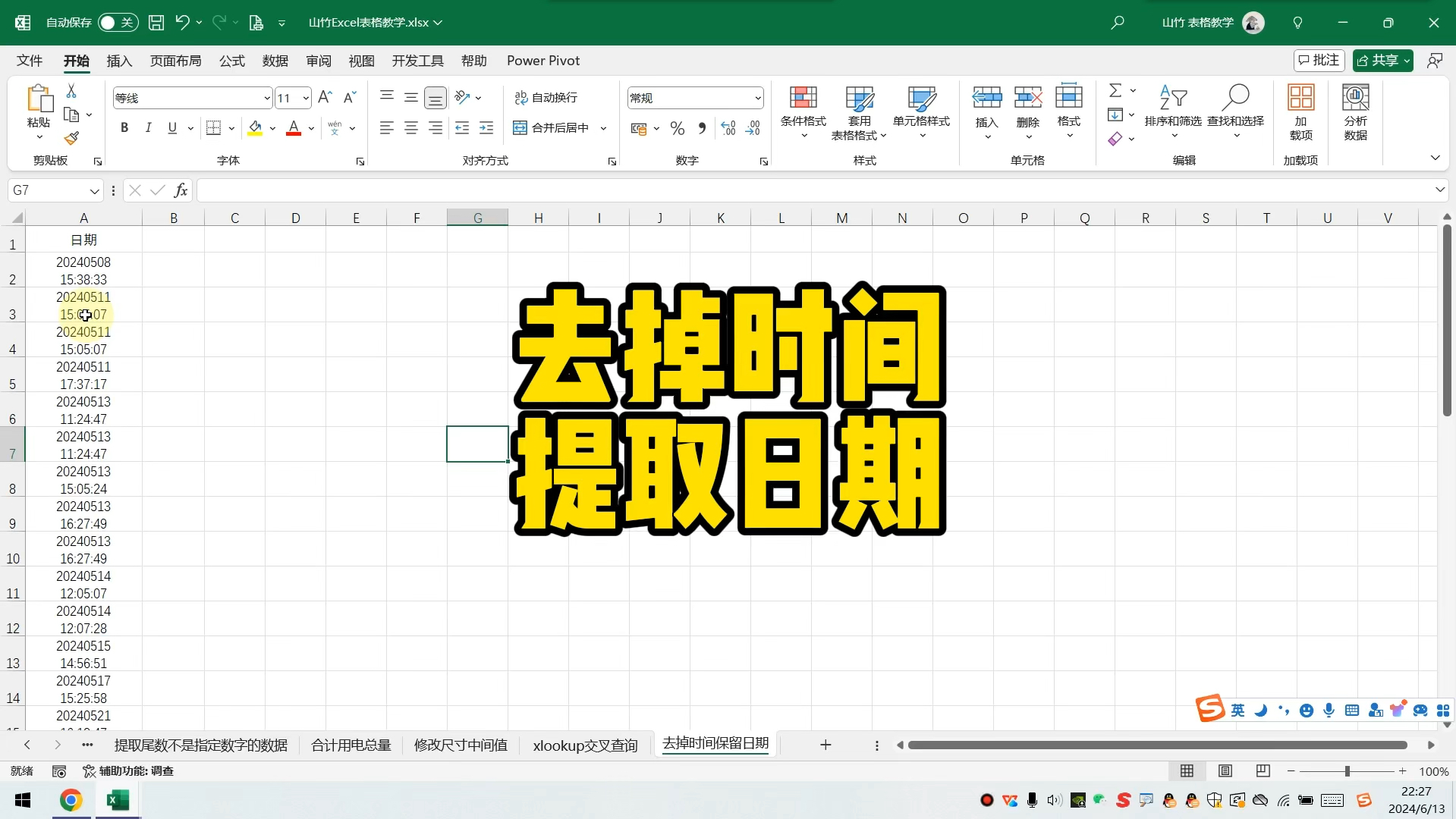Click the Cut scissors icon
This screenshot has width=1456, height=819.
pos(71,91)
